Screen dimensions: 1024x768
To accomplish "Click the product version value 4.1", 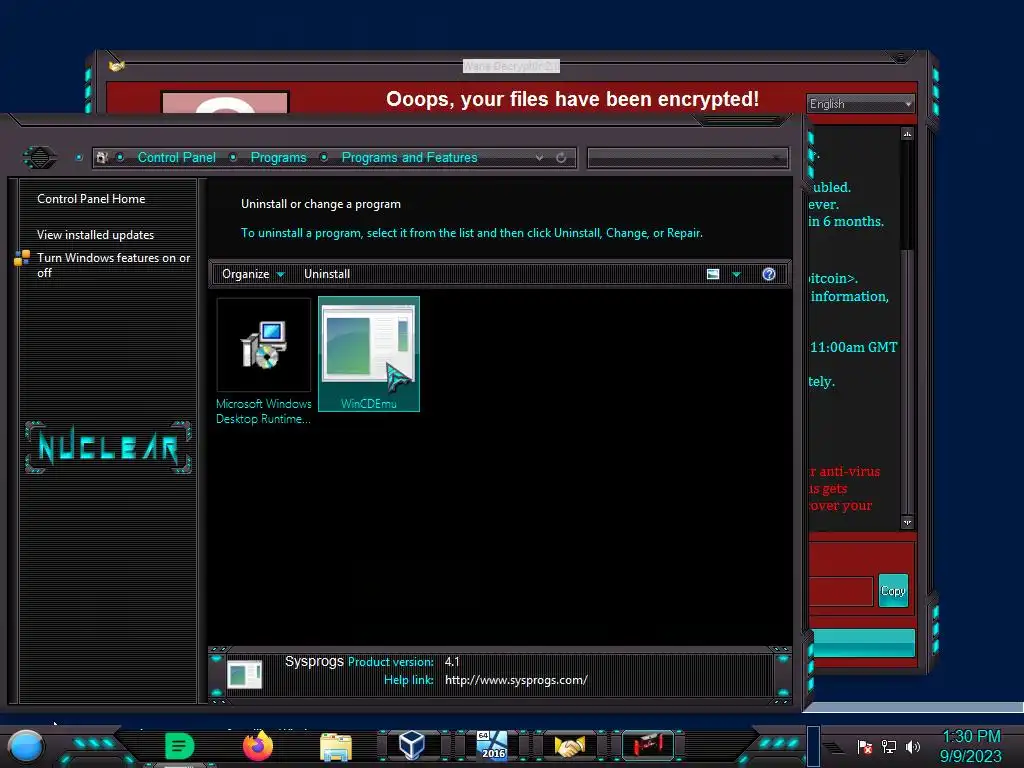I will [x=452, y=662].
